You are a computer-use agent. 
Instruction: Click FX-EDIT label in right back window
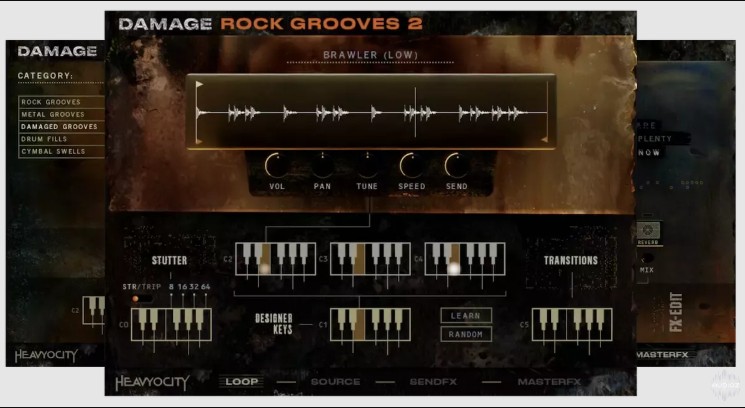point(677,313)
